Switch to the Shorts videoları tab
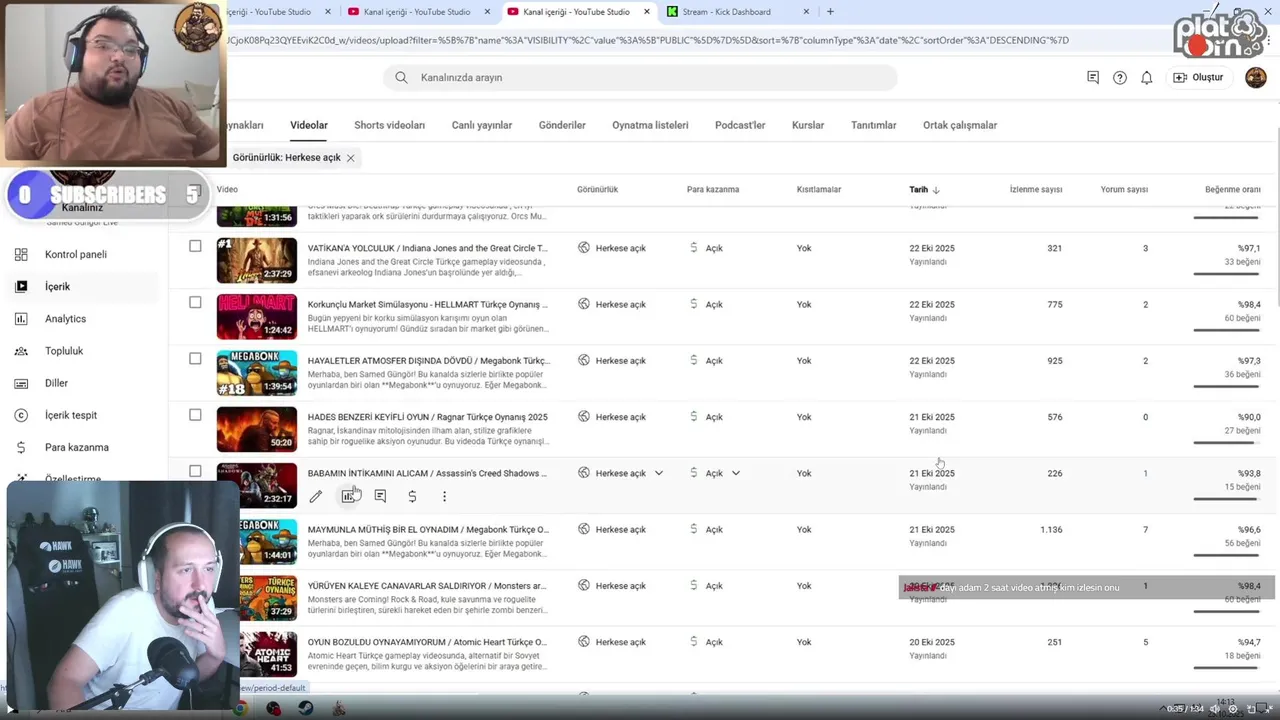Screen dimensions: 1280x720 [389, 125]
